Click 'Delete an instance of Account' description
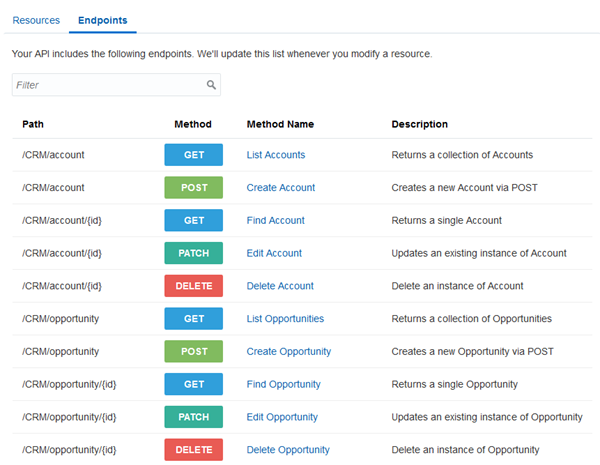The image size is (600, 465). pyautogui.click(x=457, y=286)
